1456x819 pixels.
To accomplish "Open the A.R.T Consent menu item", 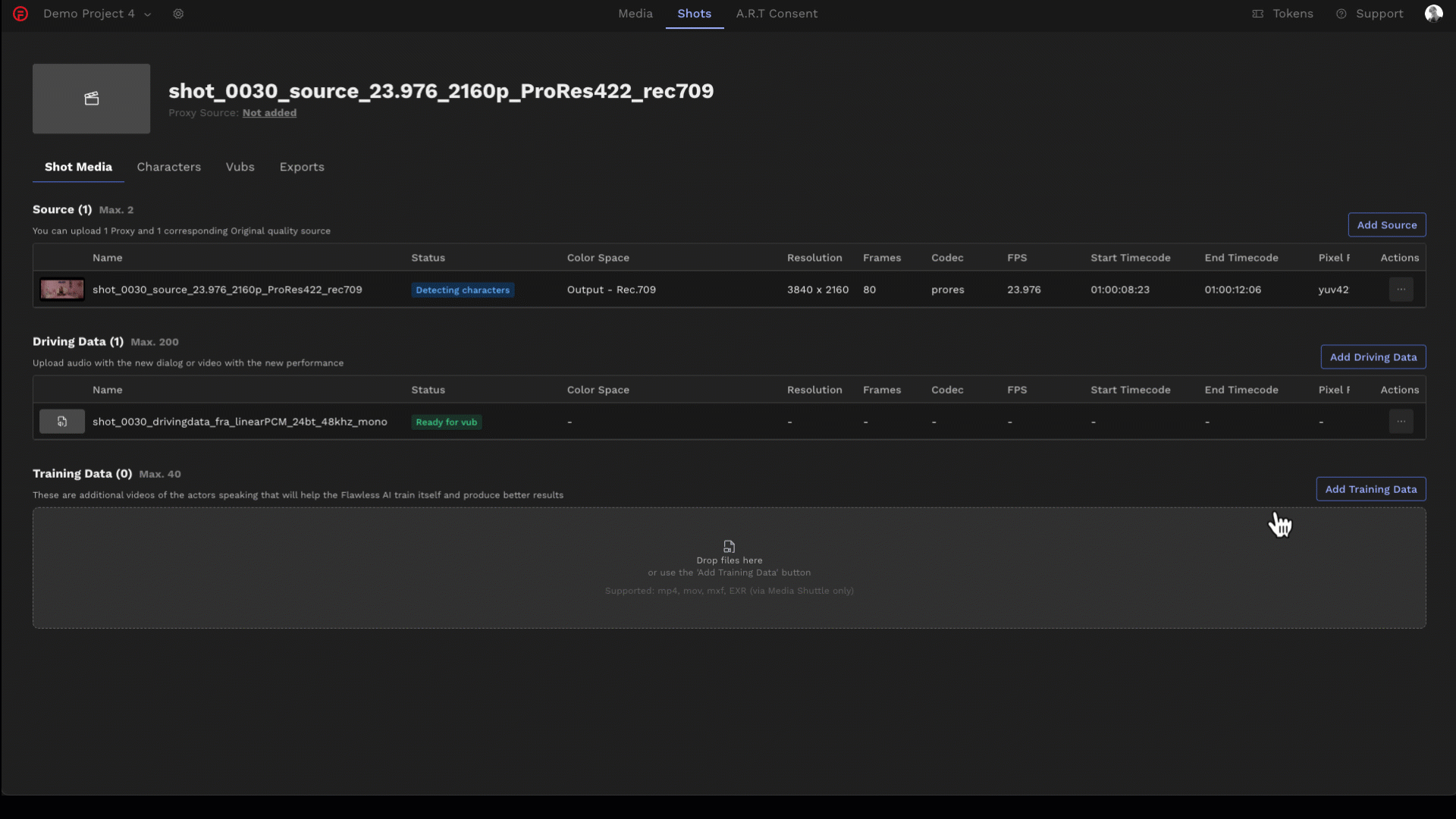I will (777, 14).
